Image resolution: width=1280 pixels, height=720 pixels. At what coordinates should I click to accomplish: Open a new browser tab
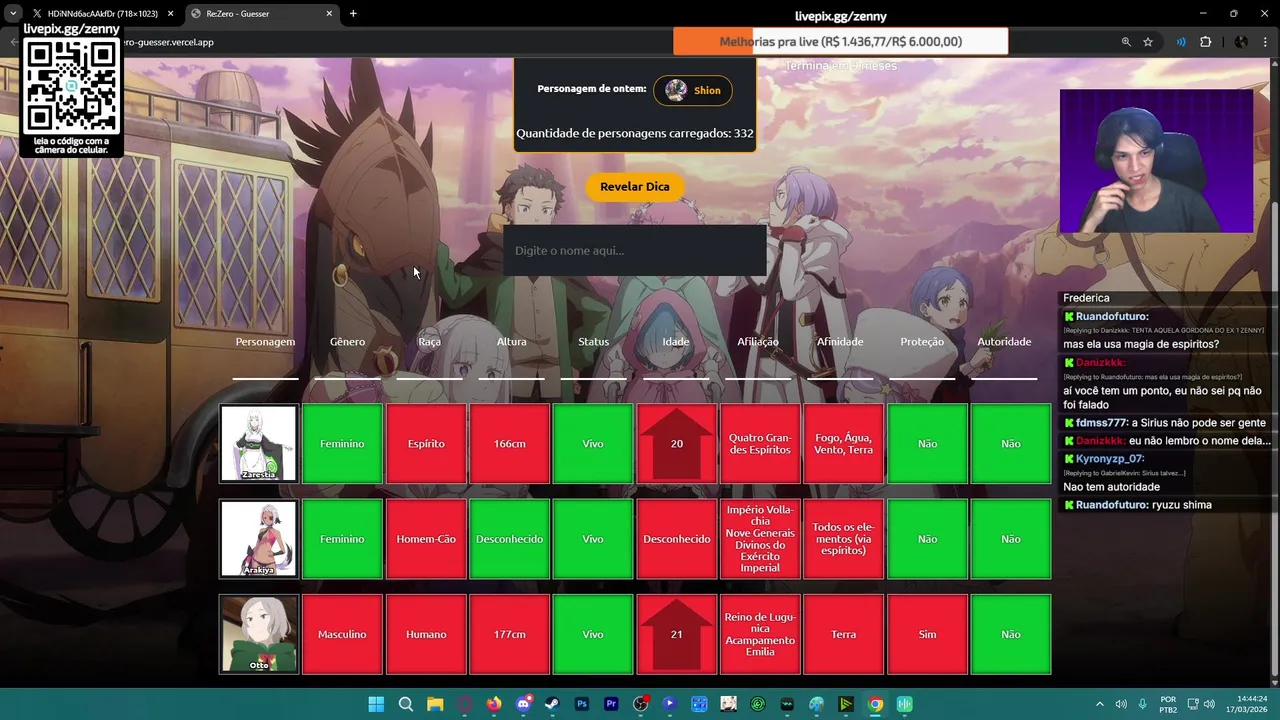pyautogui.click(x=353, y=14)
